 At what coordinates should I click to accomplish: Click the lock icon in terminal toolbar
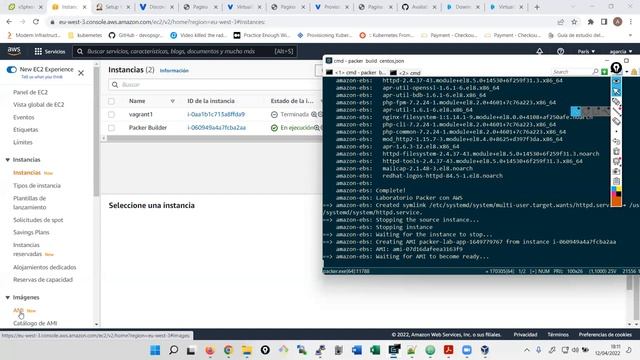[x=634, y=72]
